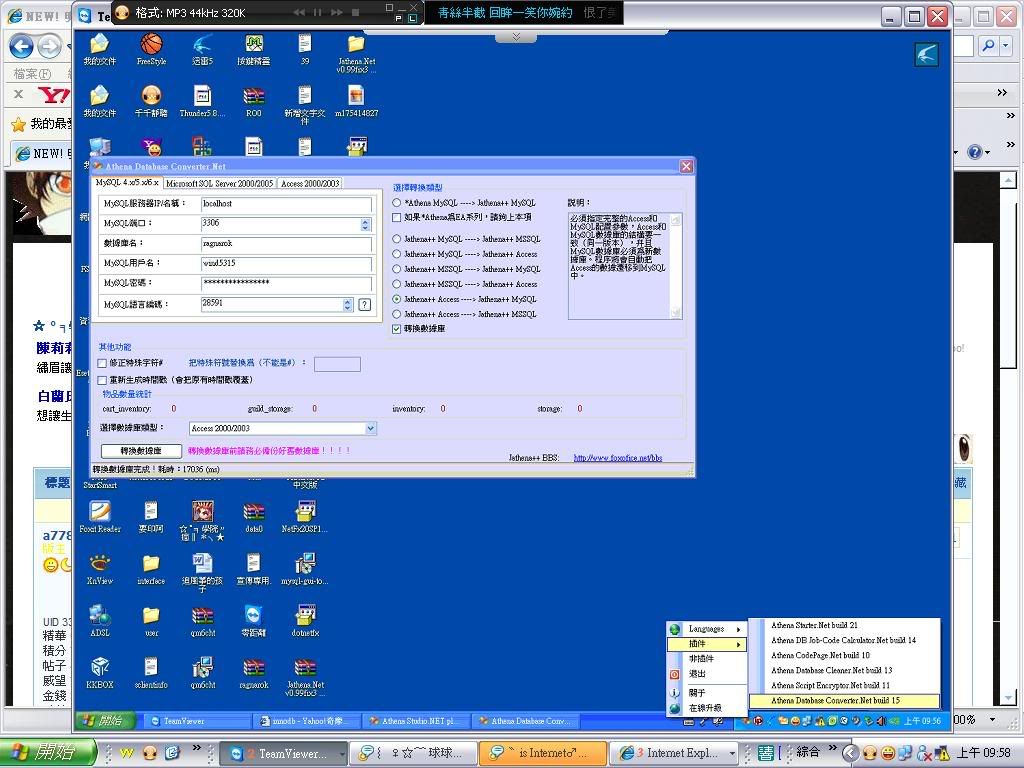Image resolution: width=1024 pixels, height=768 pixels.
Task: Open the 迅雷5 desktop icon
Action: tap(202, 48)
